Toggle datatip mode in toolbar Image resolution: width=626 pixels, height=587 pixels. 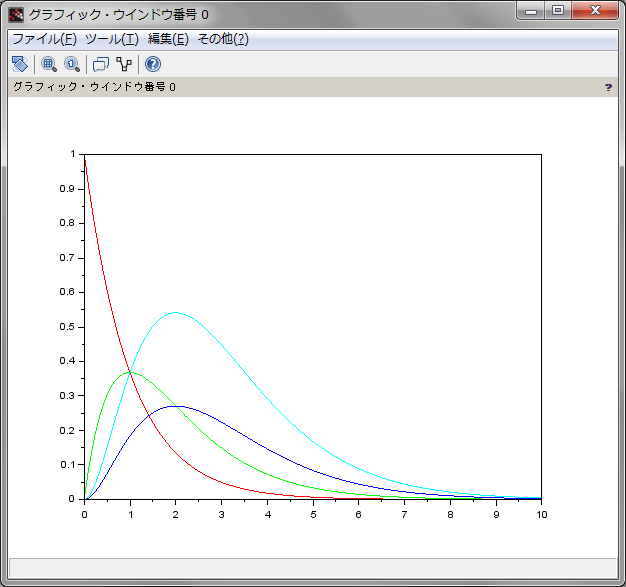[x=100, y=64]
